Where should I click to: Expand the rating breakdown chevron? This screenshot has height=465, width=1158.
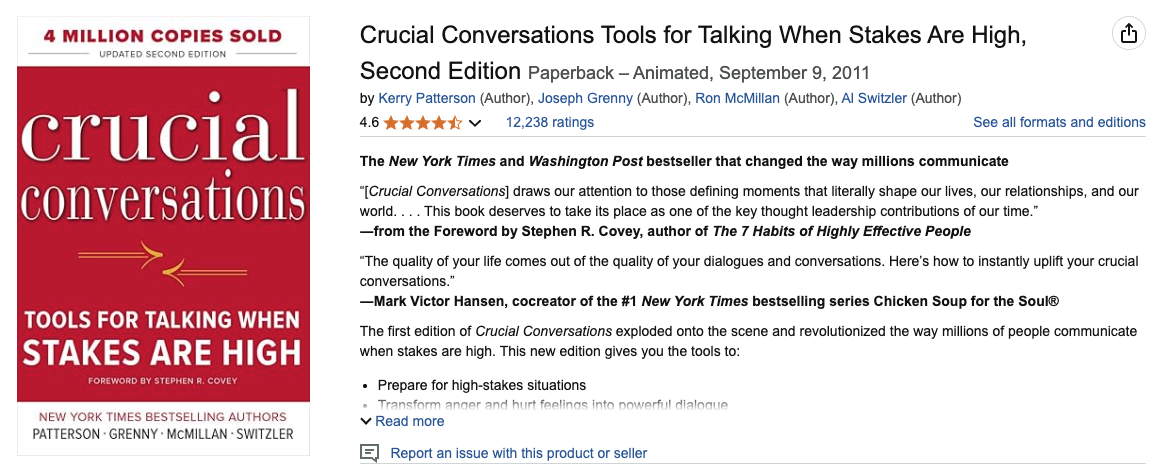(475, 124)
